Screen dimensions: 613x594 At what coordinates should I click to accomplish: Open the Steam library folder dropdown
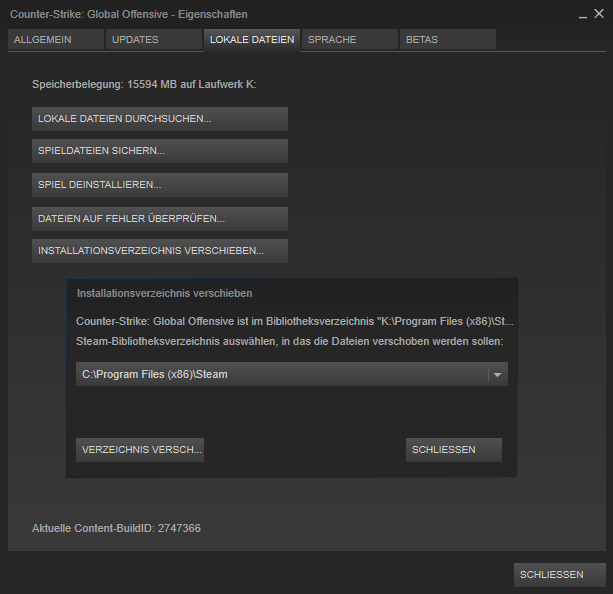[x=292, y=374]
